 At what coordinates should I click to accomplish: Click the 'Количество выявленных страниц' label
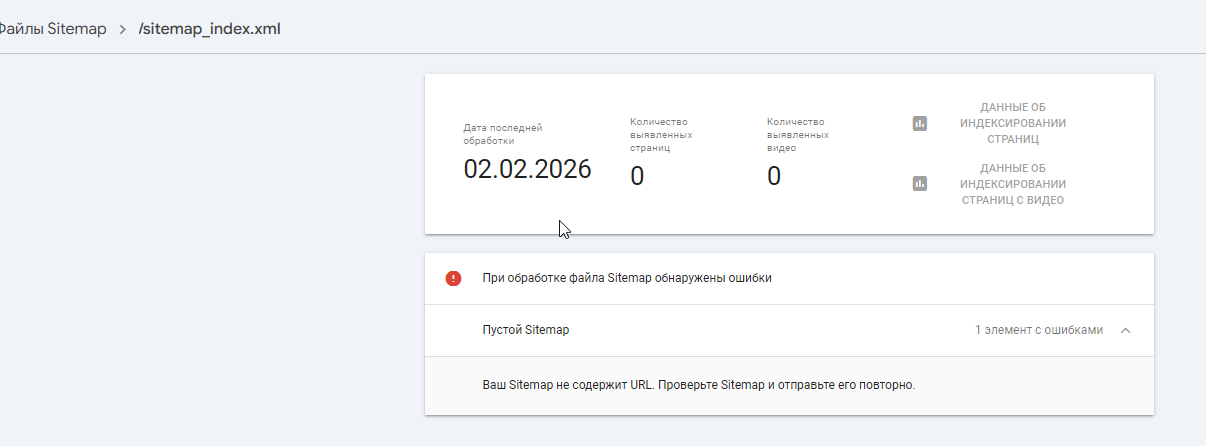tap(661, 134)
